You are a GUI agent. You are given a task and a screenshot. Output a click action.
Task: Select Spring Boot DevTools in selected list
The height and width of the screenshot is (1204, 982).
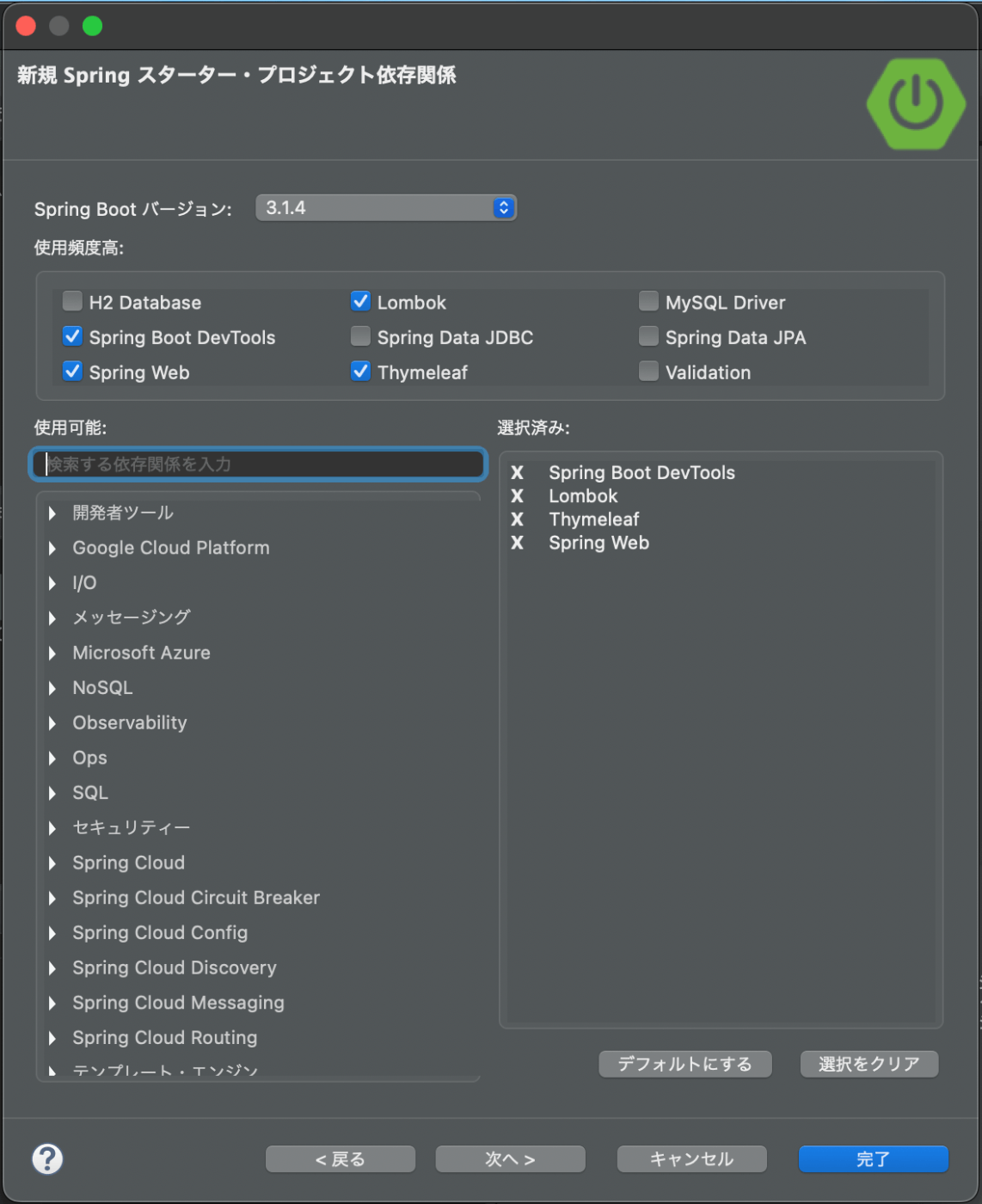click(x=641, y=473)
